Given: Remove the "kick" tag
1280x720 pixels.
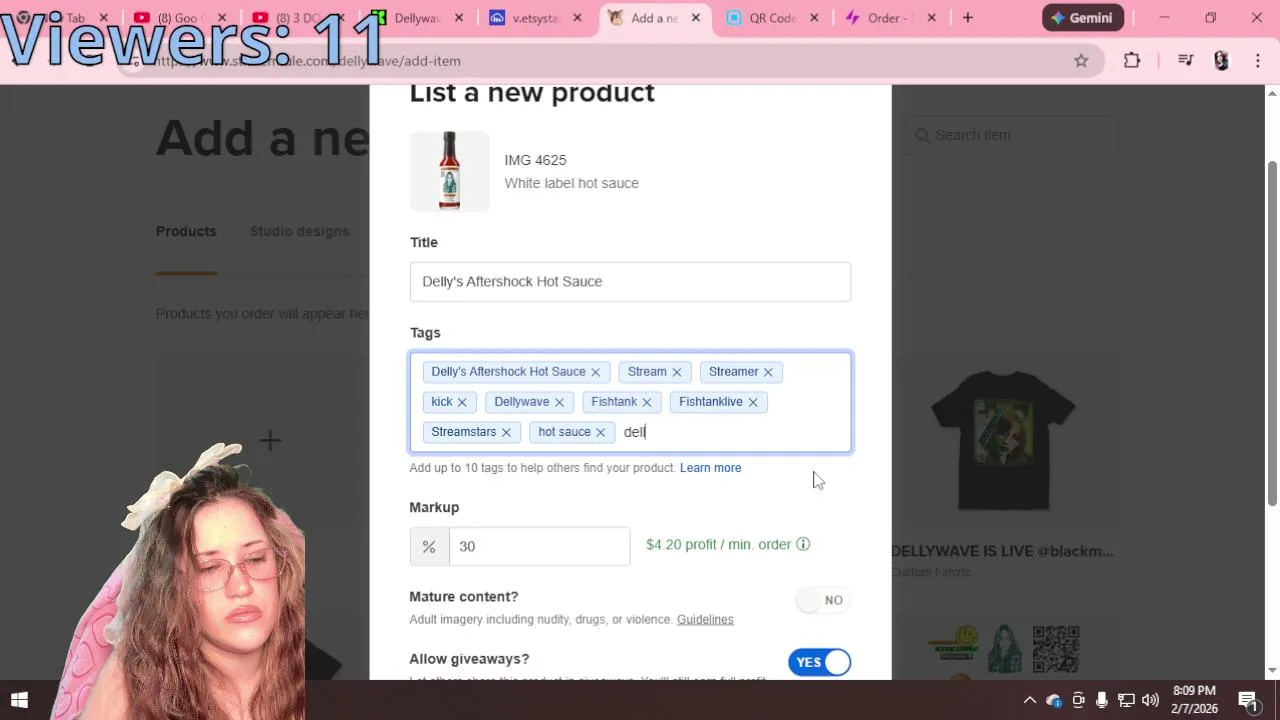Looking at the screenshot, I should [462, 402].
